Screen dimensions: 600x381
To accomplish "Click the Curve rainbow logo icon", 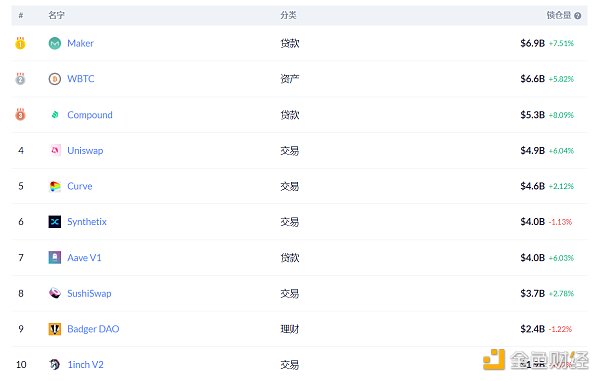I will [x=55, y=186].
